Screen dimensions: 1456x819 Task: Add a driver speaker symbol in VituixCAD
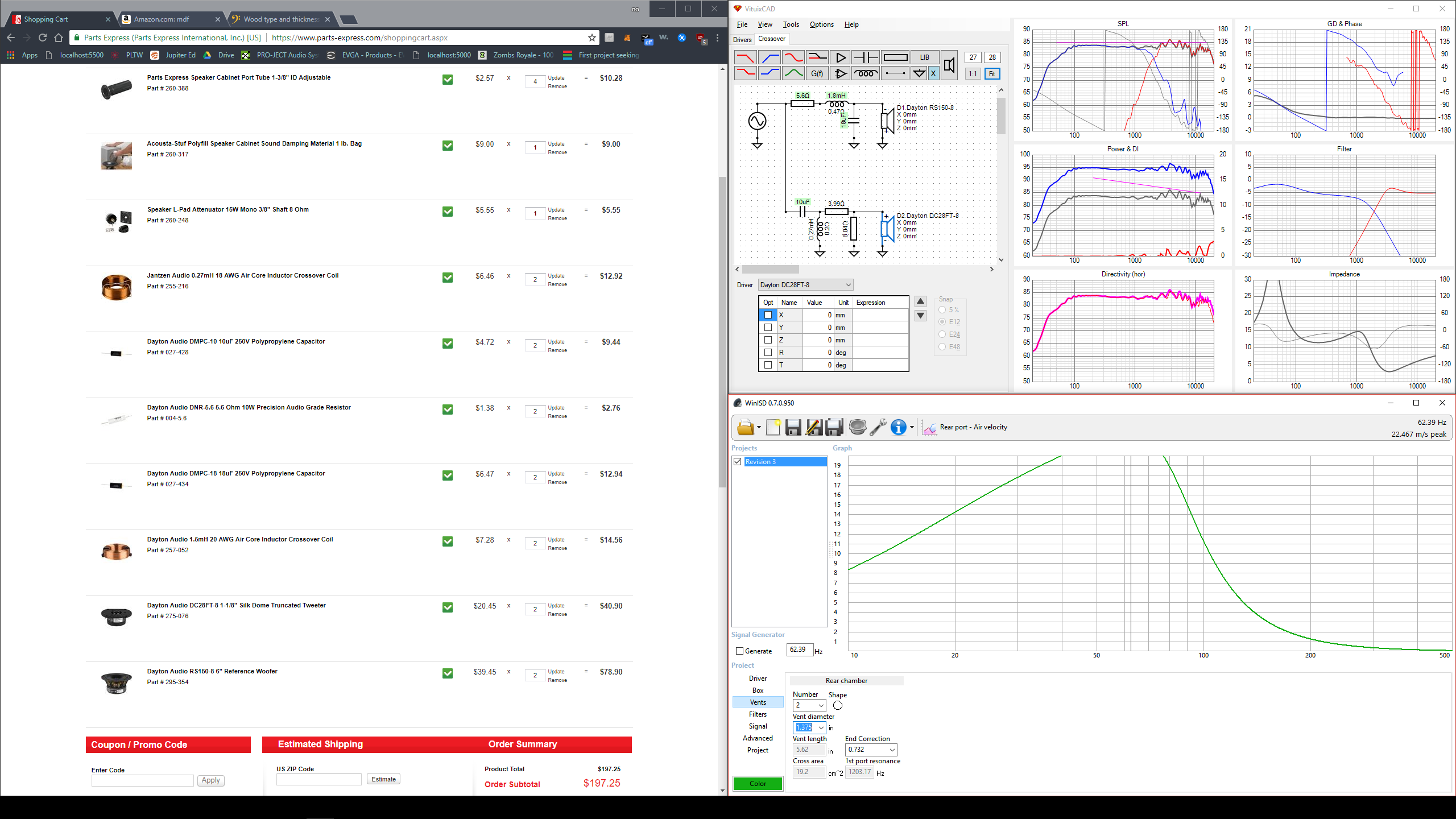[x=949, y=65]
